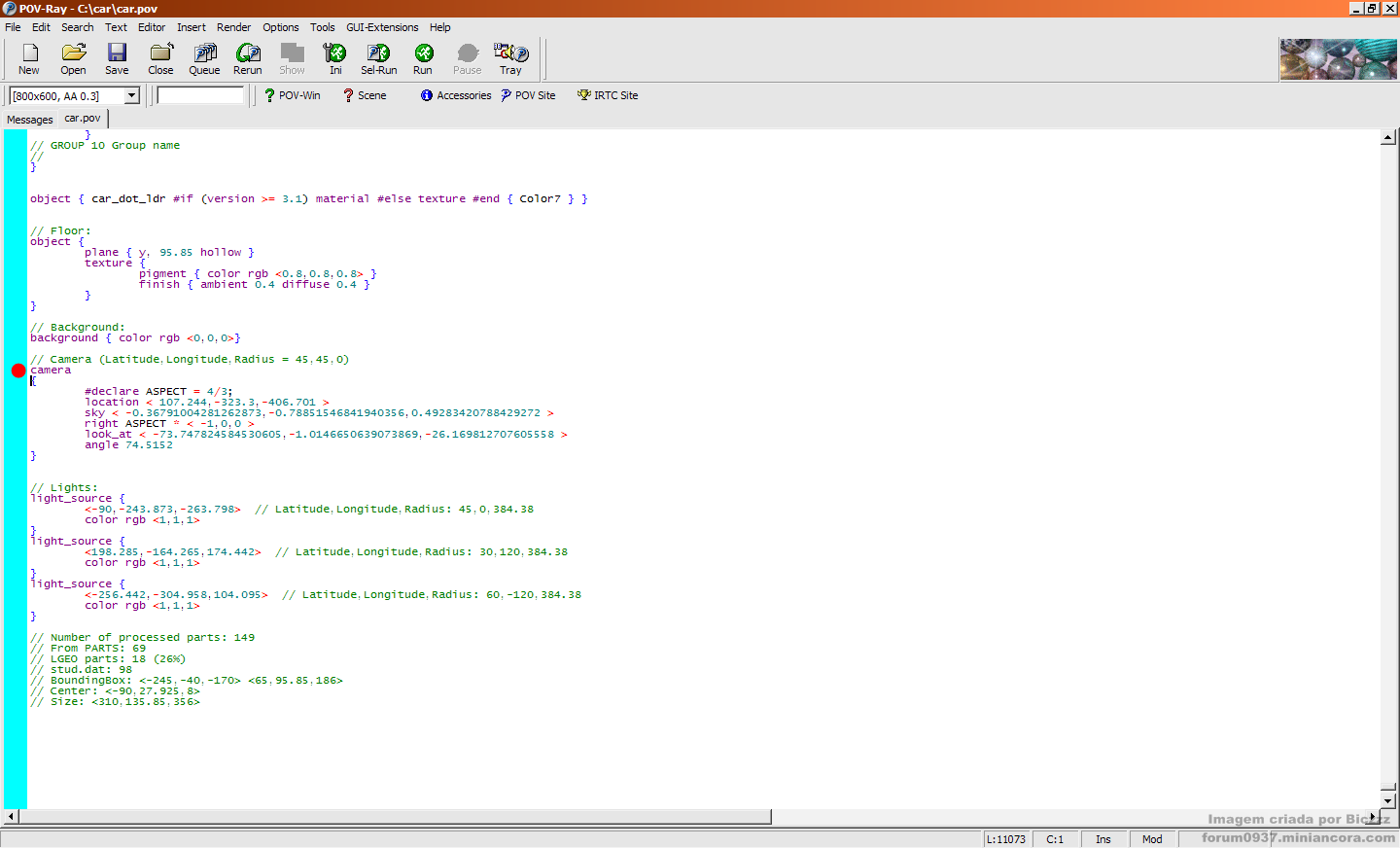Open the Search menu
The height and width of the screenshot is (848, 1400).
(78, 27)
